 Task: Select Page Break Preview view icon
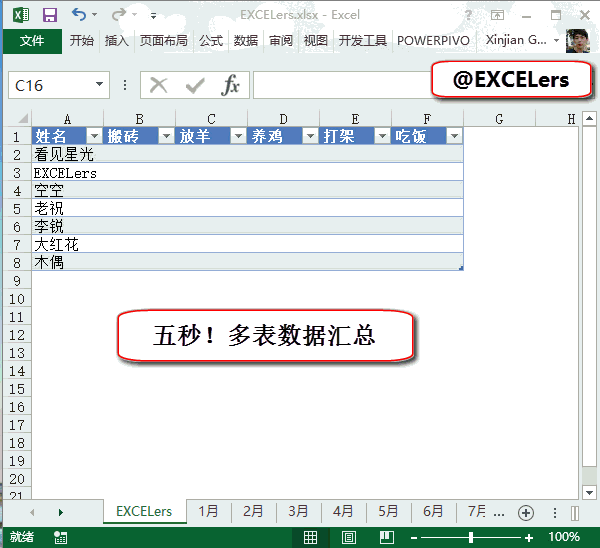coord(385,538)
